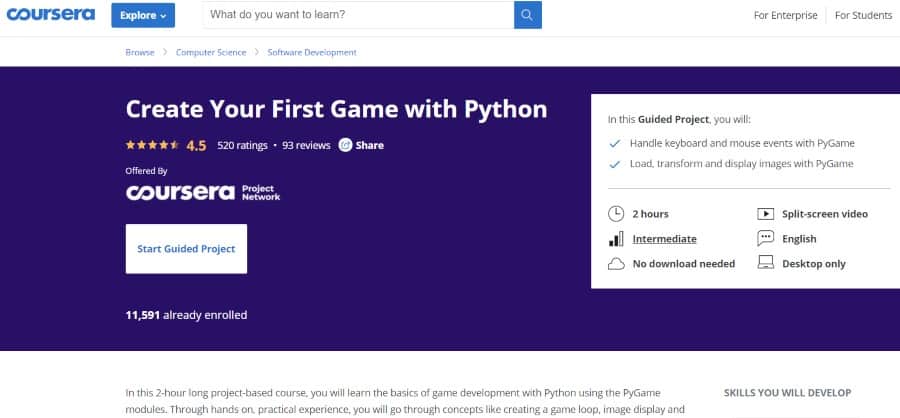Click the chevron after the Browse breadcrumb
The width and height of the screenshot is (900, 418).
[165, 52]
